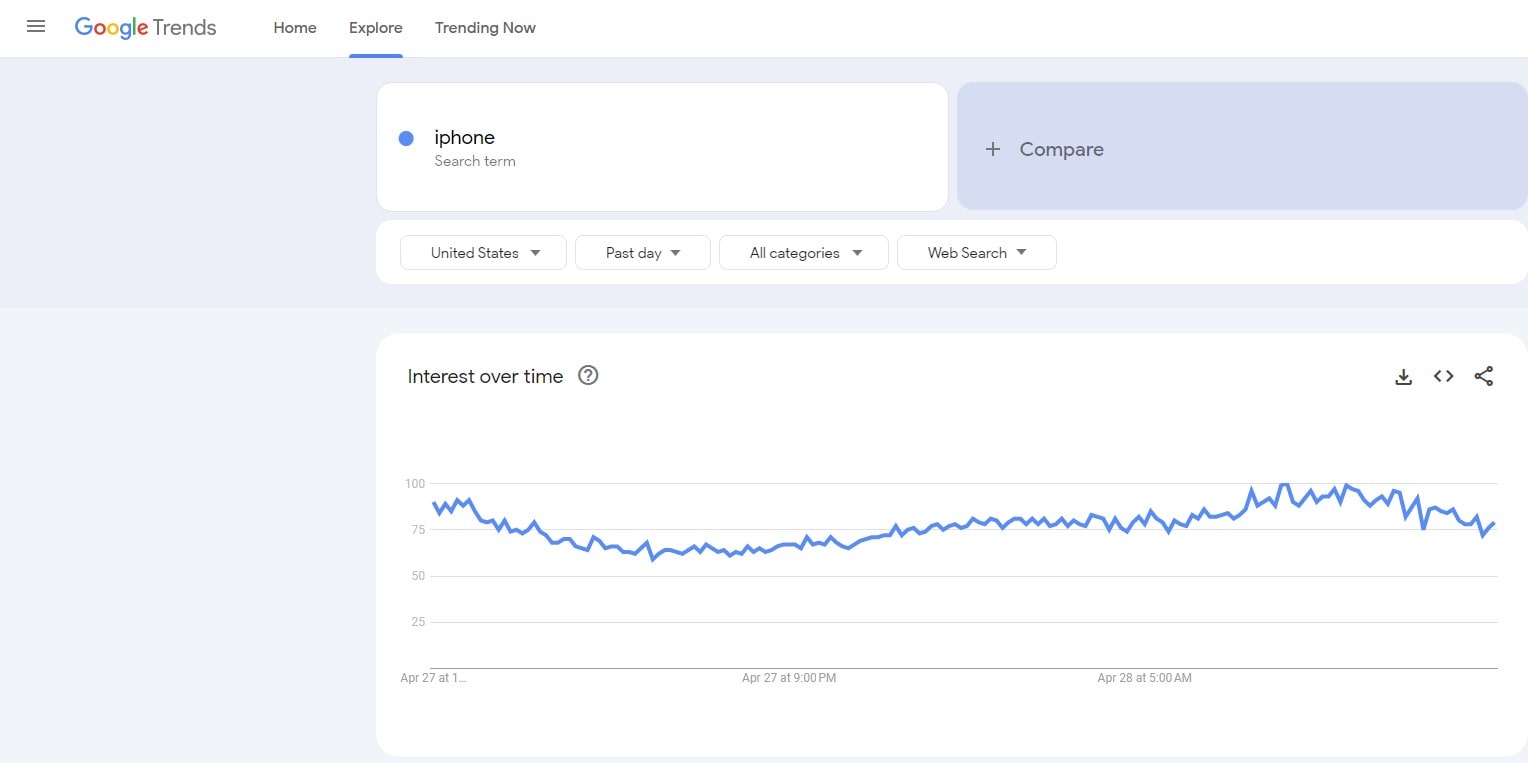The image size is (1528, 763).
Task: Download the Interest over time CSV
Action: pos(1403,377)
